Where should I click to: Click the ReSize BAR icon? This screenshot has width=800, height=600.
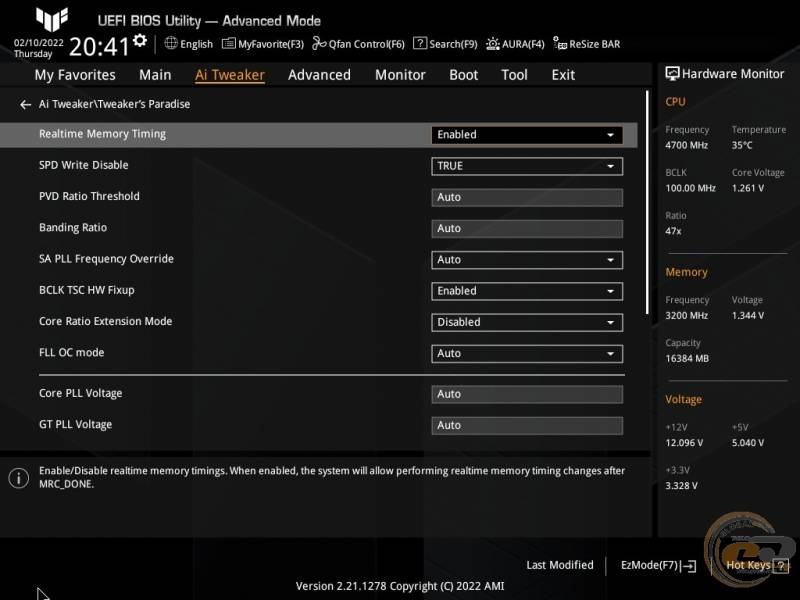coord(560,44)
